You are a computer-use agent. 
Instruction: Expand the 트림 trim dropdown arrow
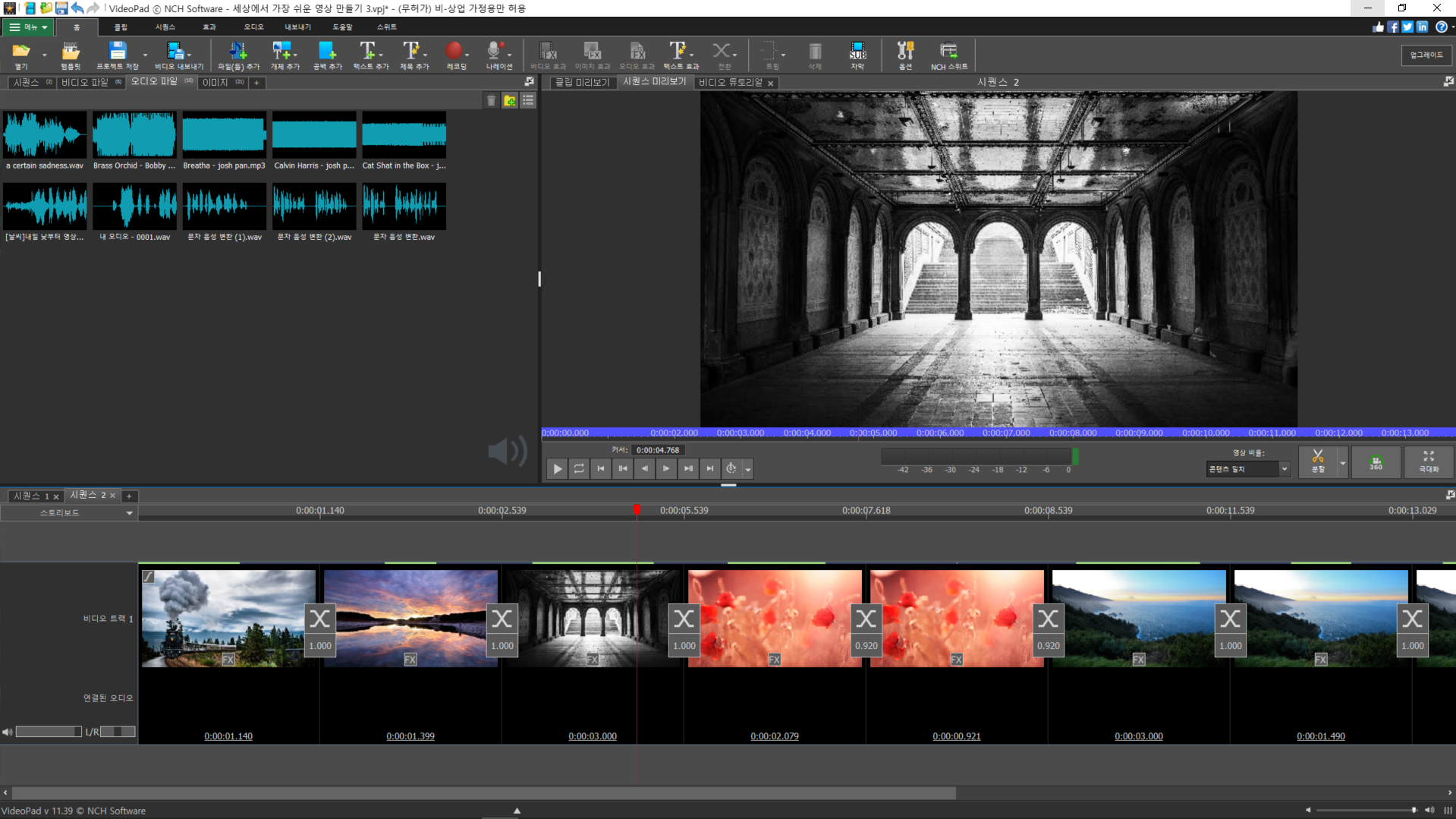pos(783,55)
